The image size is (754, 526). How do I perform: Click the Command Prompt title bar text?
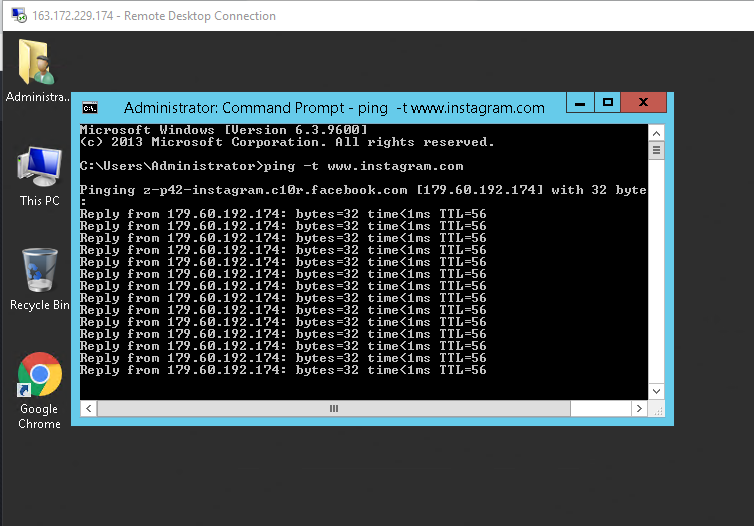coord(334,108)
